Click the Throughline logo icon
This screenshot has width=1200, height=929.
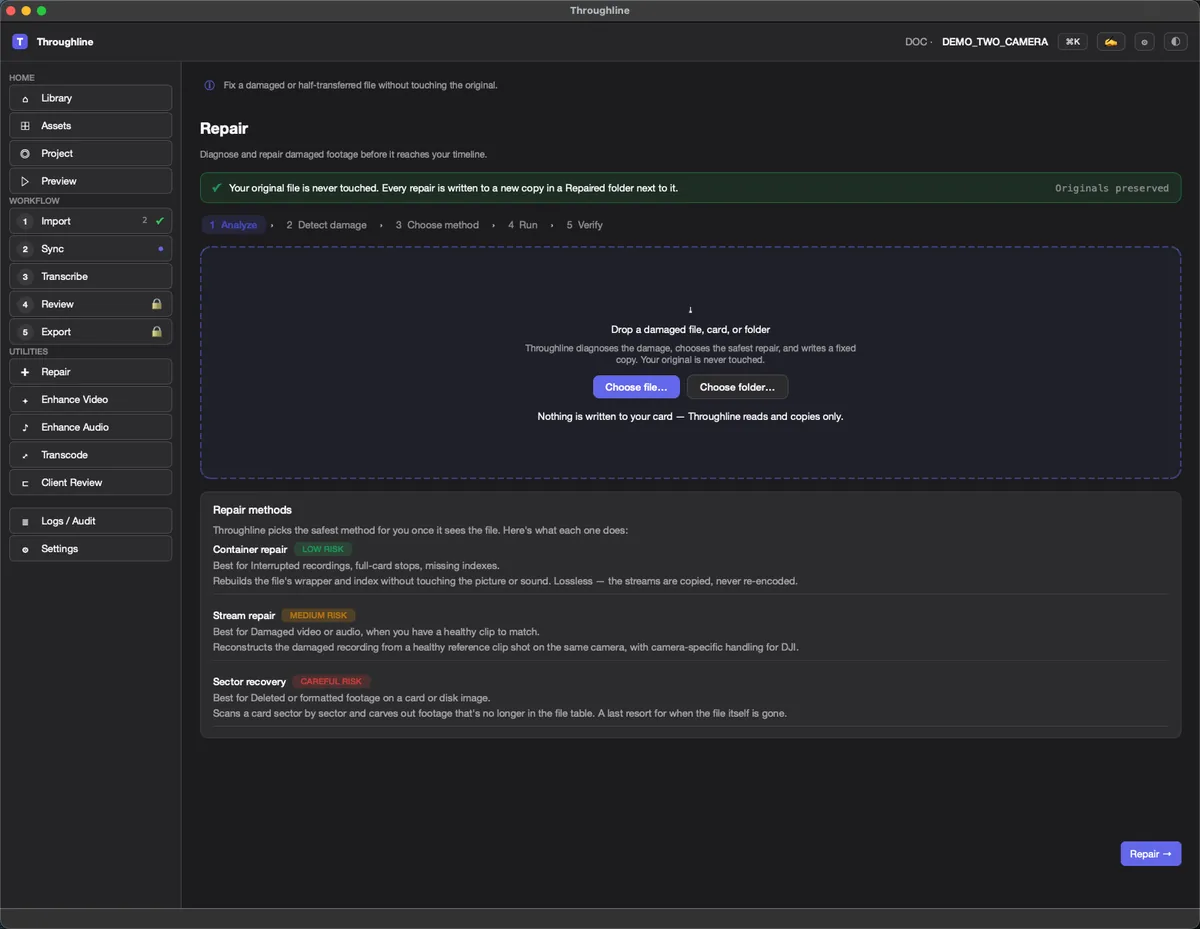coord(20,42)
